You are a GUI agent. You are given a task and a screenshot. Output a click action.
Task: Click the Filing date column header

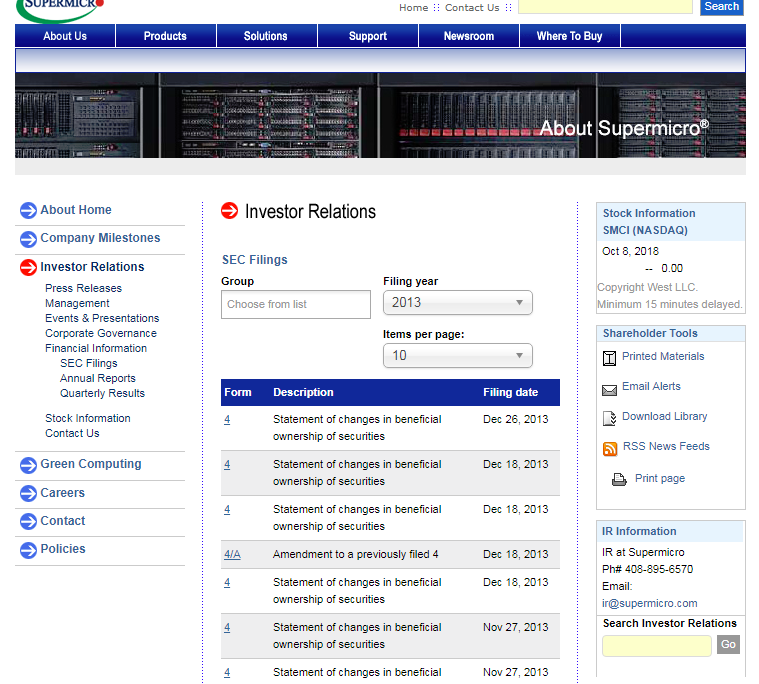(510, 393)
